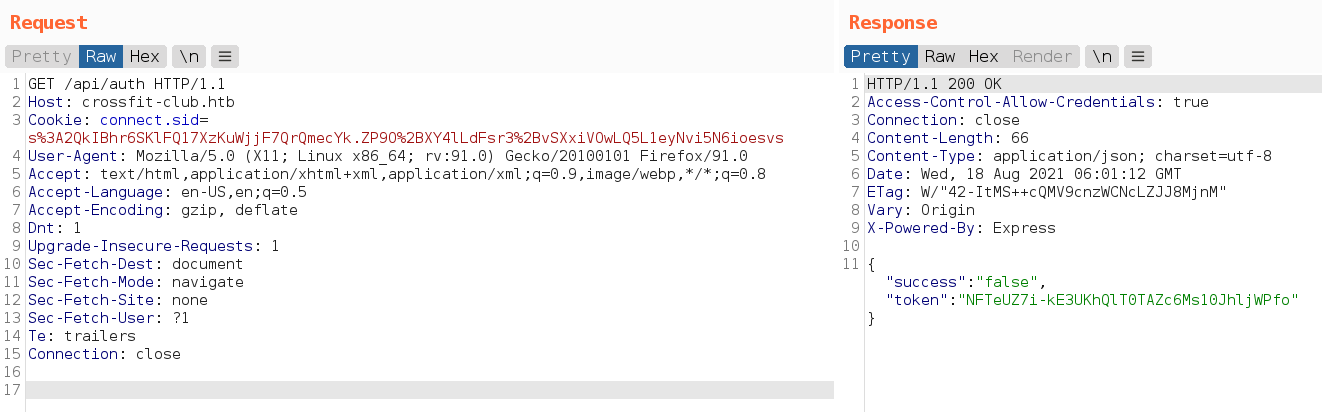
Task: Click the GET /api/auth request line
Action: (127, 84)
